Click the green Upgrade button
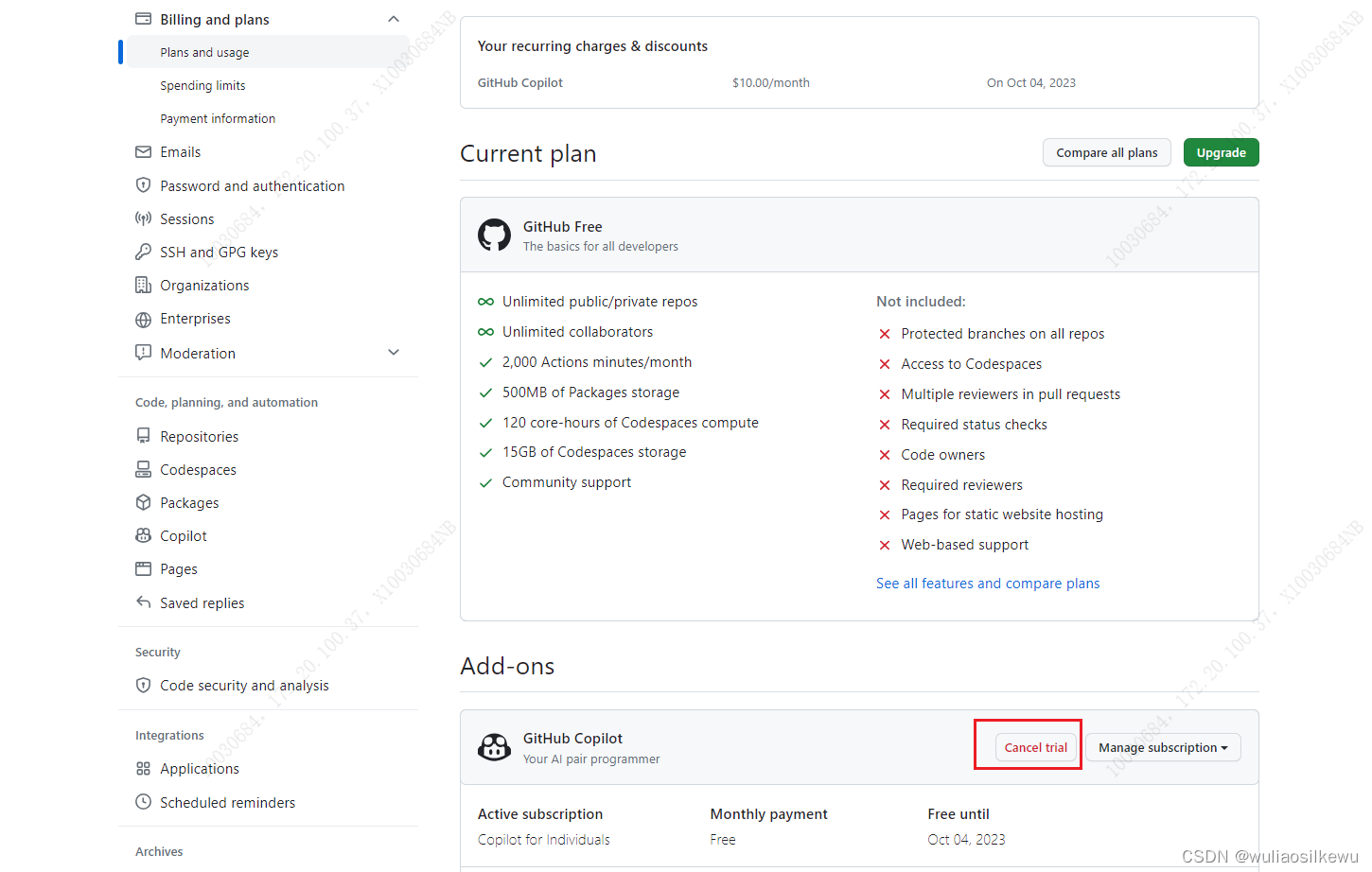Screen dimensions: 1372x872 point(1221,152)
